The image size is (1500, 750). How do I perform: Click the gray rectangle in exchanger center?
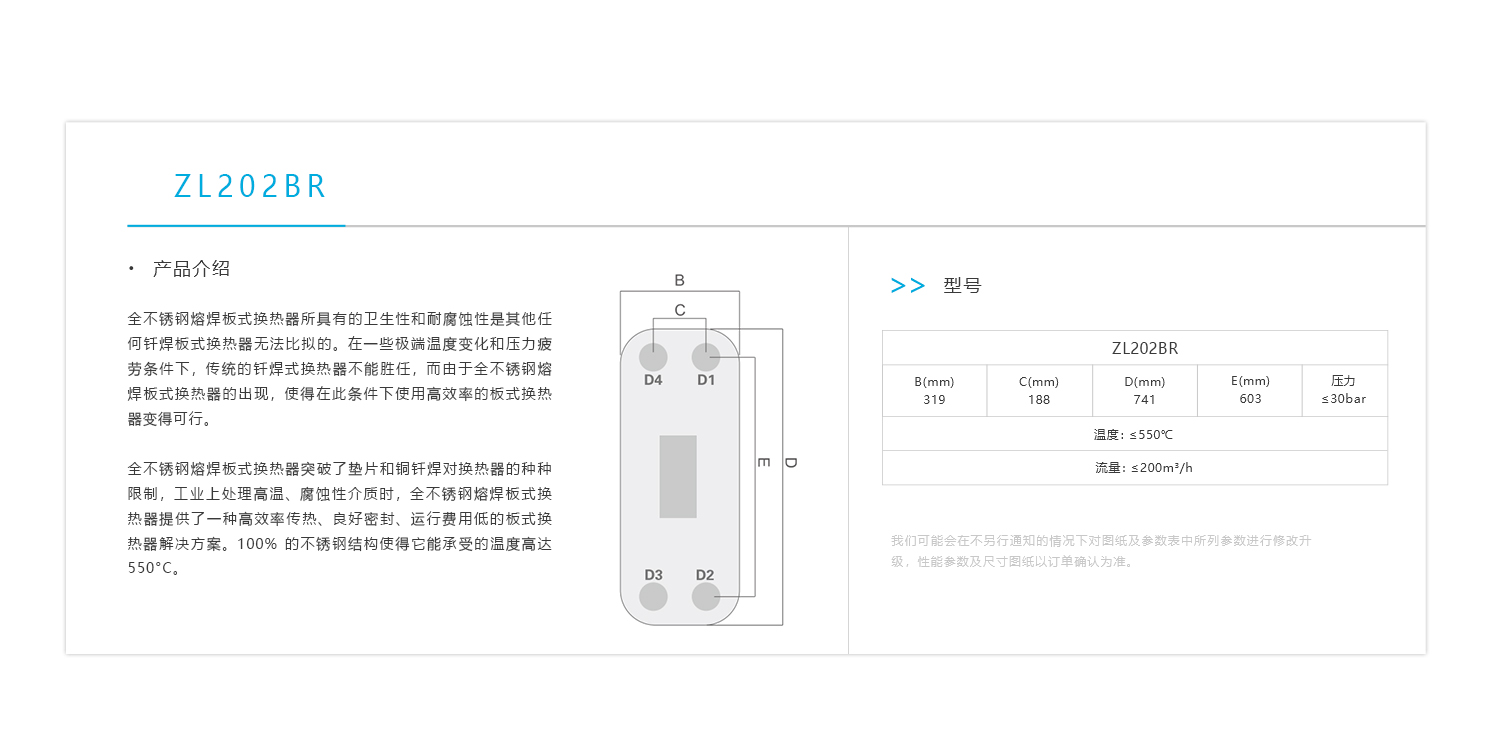click(678, 476)
